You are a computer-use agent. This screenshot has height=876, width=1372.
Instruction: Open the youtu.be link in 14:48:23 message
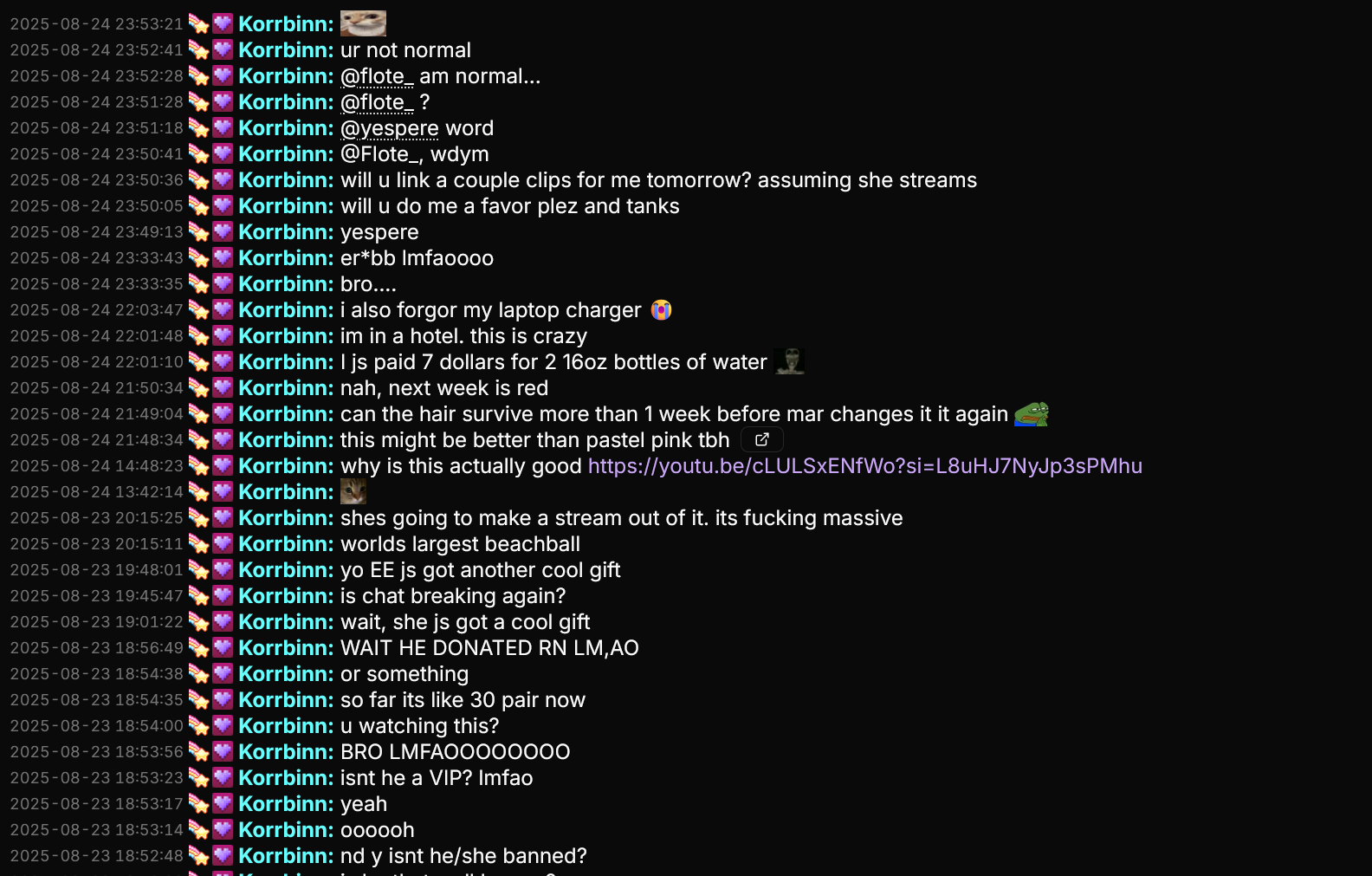coord(865,466)
